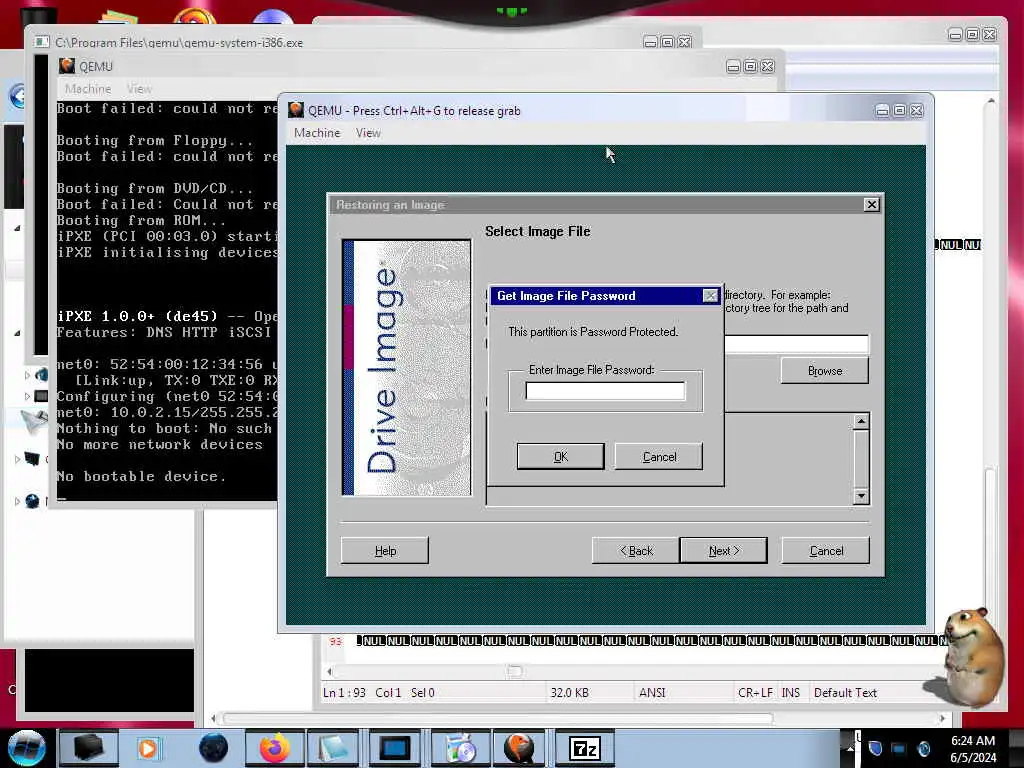This screenshot has height=768, width=1024.
Task: Click the editor horizontal scrollbar thumb
Action: [515, 671]
